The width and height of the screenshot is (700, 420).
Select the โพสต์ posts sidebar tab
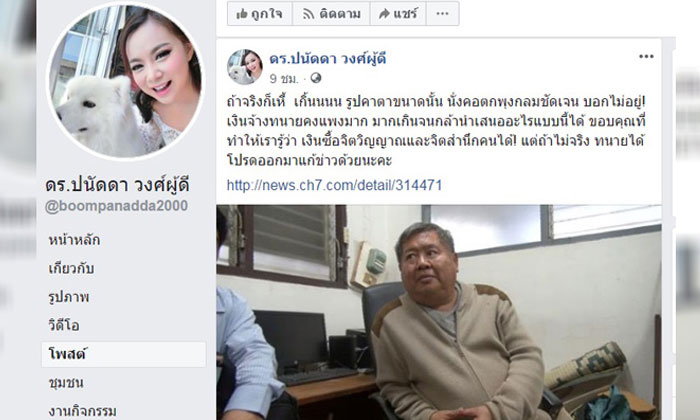tap(124, 354)
